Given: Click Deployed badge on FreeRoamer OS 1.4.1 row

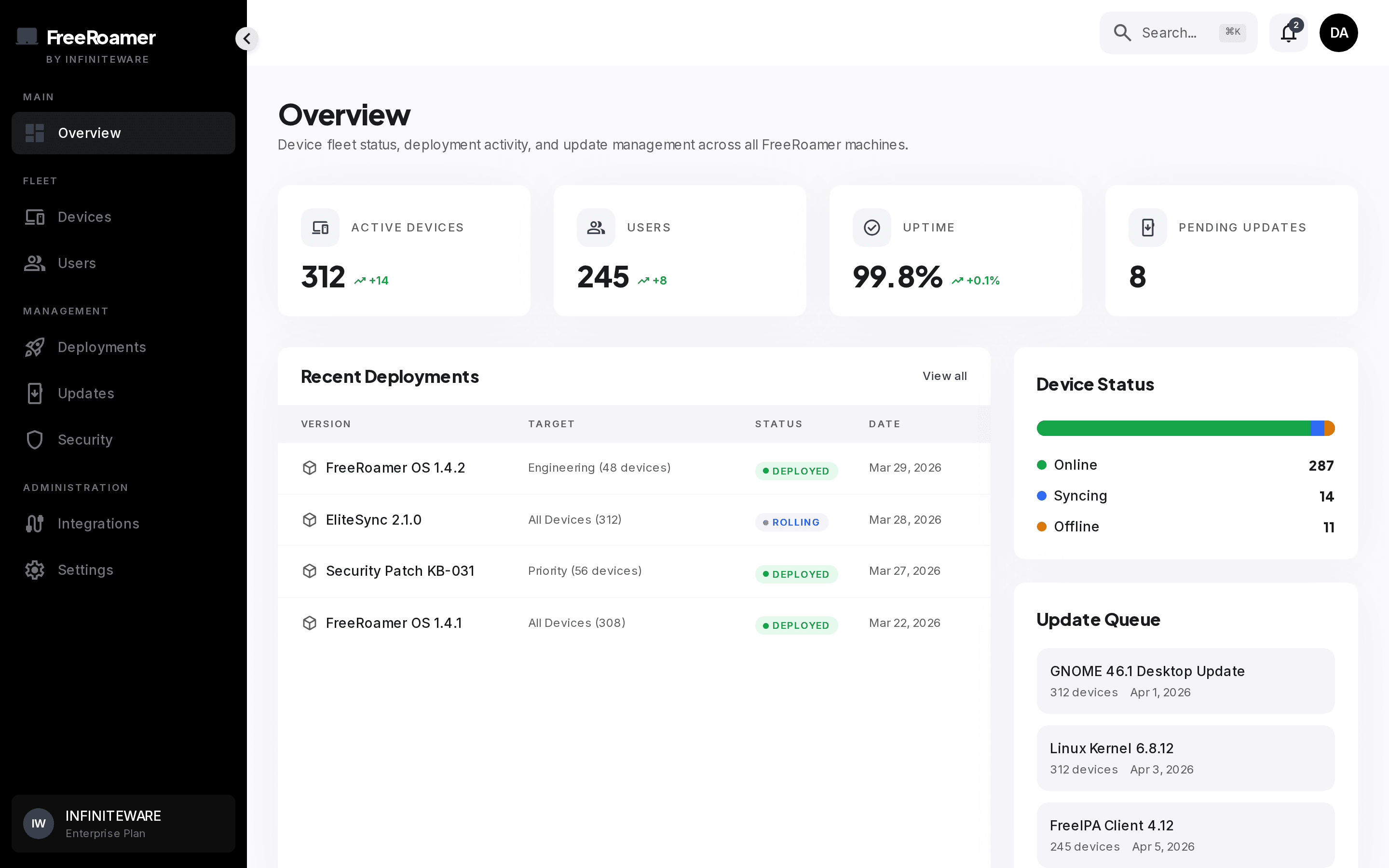Looking at the screenshot, I should 796,625.
